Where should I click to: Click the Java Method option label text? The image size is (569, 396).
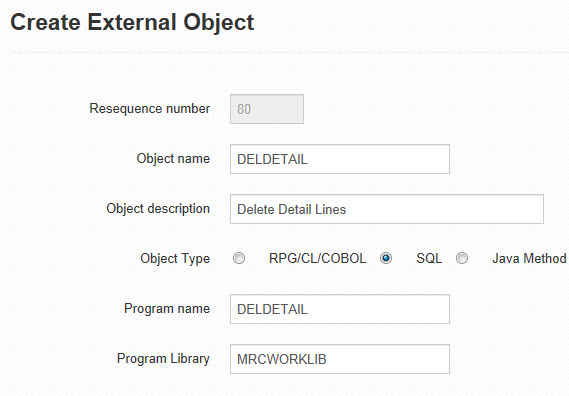[x=529, y=258]
